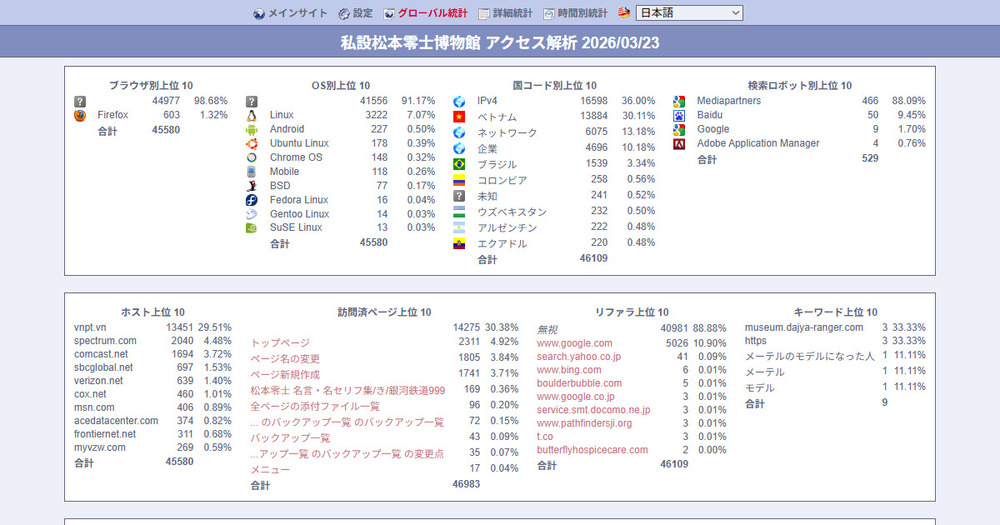Open the メニュー page link
The height and width of the screenshot is (525, 1000).
(270, 470)
